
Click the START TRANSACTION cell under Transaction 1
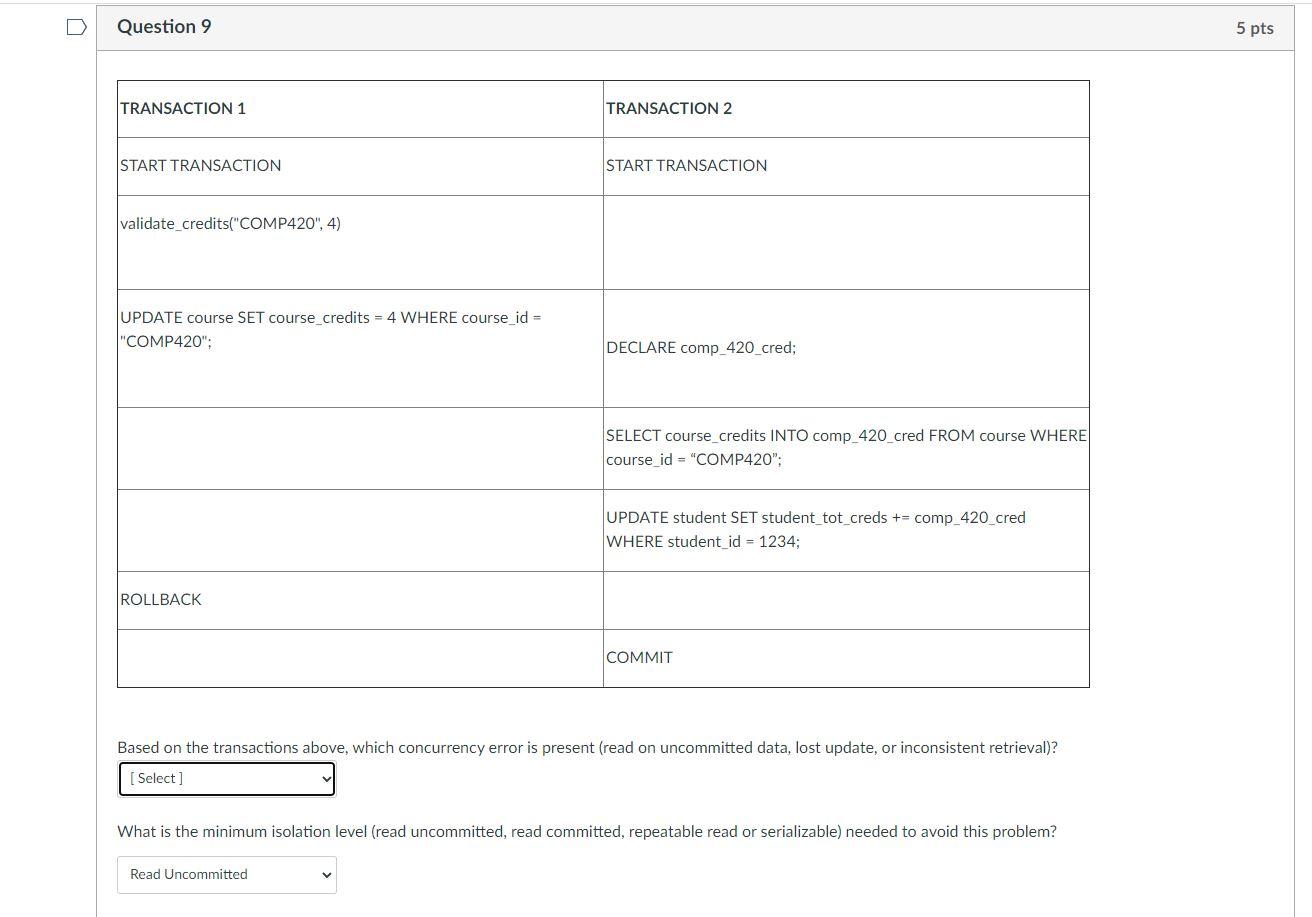pos(200,165)
